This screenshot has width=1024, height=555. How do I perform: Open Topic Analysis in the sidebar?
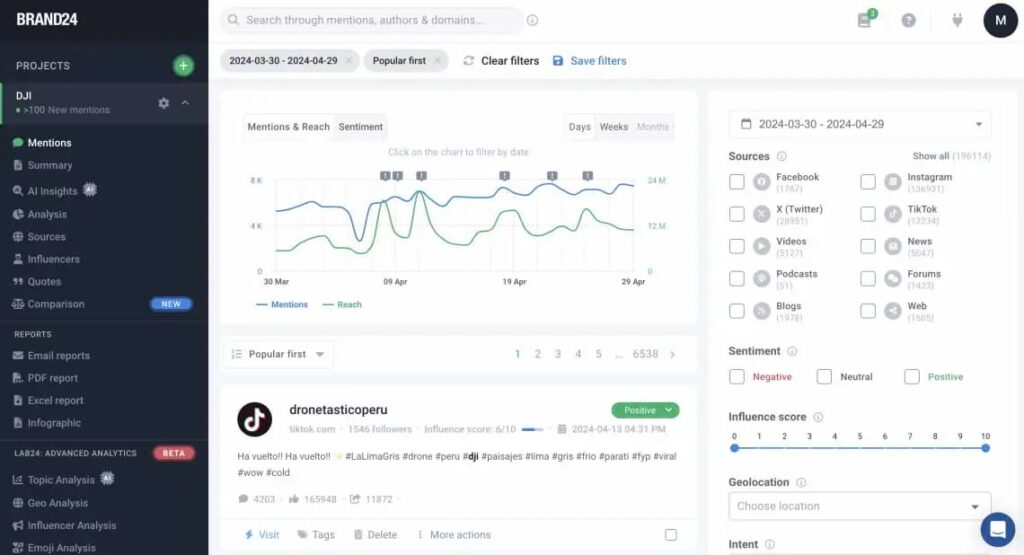63,480
